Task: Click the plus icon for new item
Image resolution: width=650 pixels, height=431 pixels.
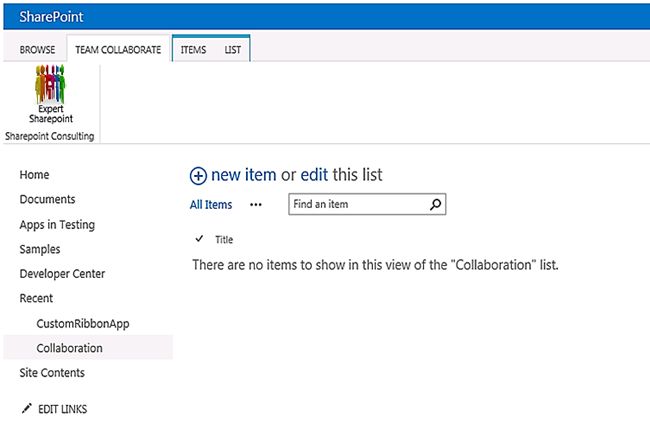Action: click(198, 175)
